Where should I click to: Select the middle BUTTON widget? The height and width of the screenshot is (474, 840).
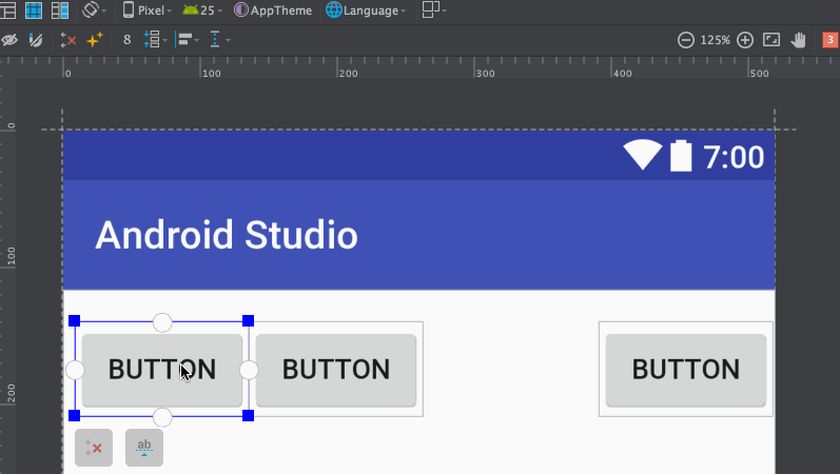[336, 370]
